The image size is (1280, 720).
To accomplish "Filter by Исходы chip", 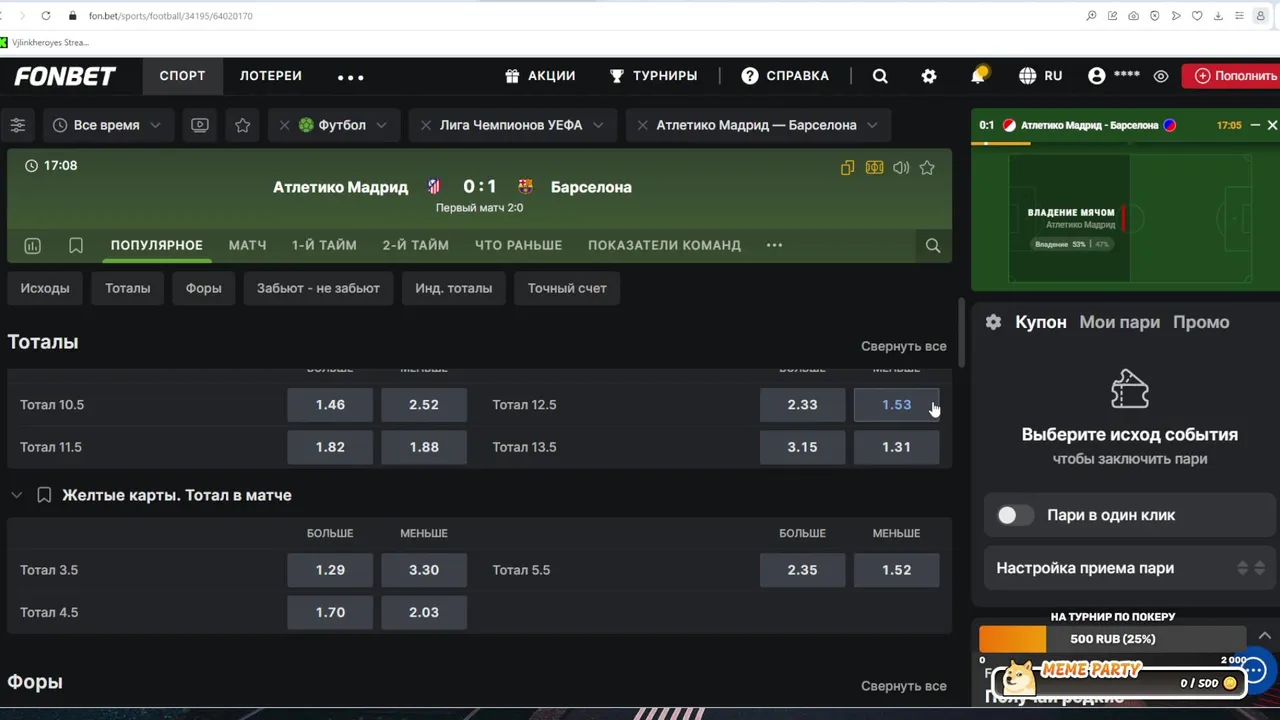I will (45, 288).
